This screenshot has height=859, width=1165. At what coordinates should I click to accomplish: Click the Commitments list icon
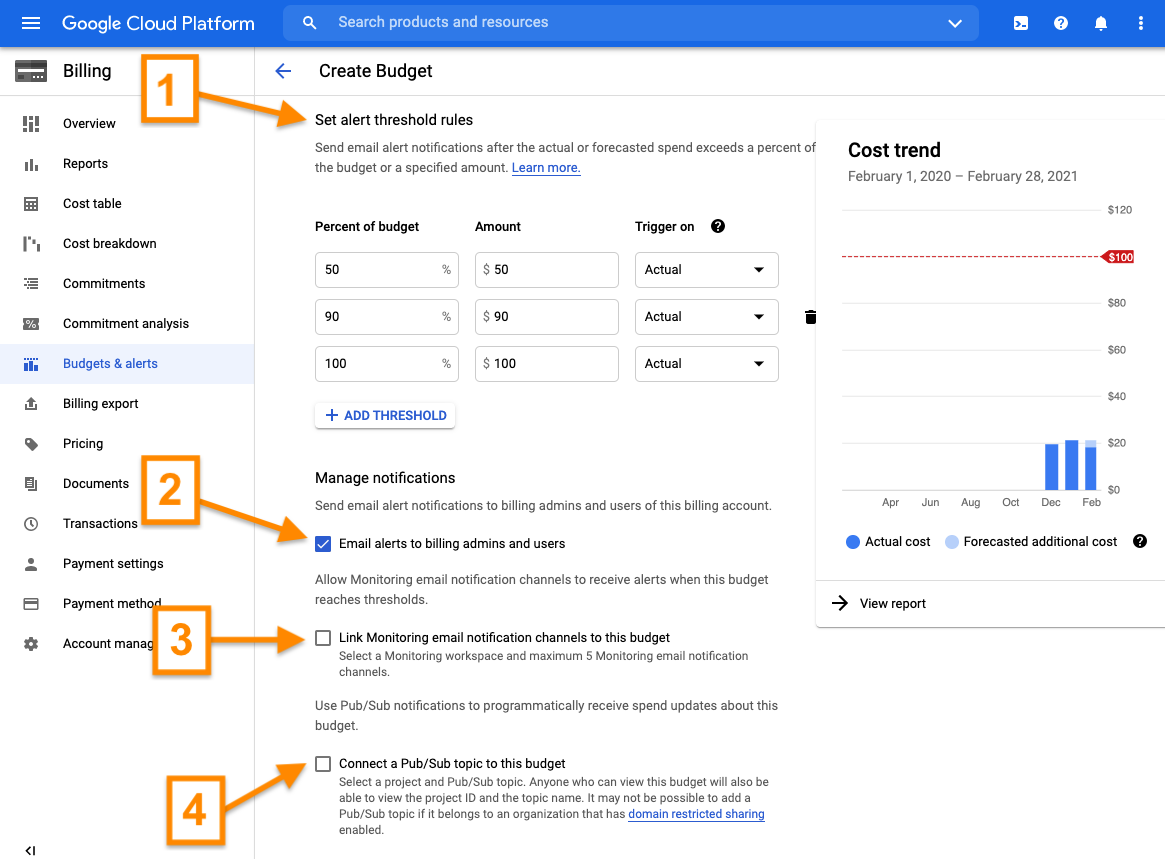tap(31, 284)
